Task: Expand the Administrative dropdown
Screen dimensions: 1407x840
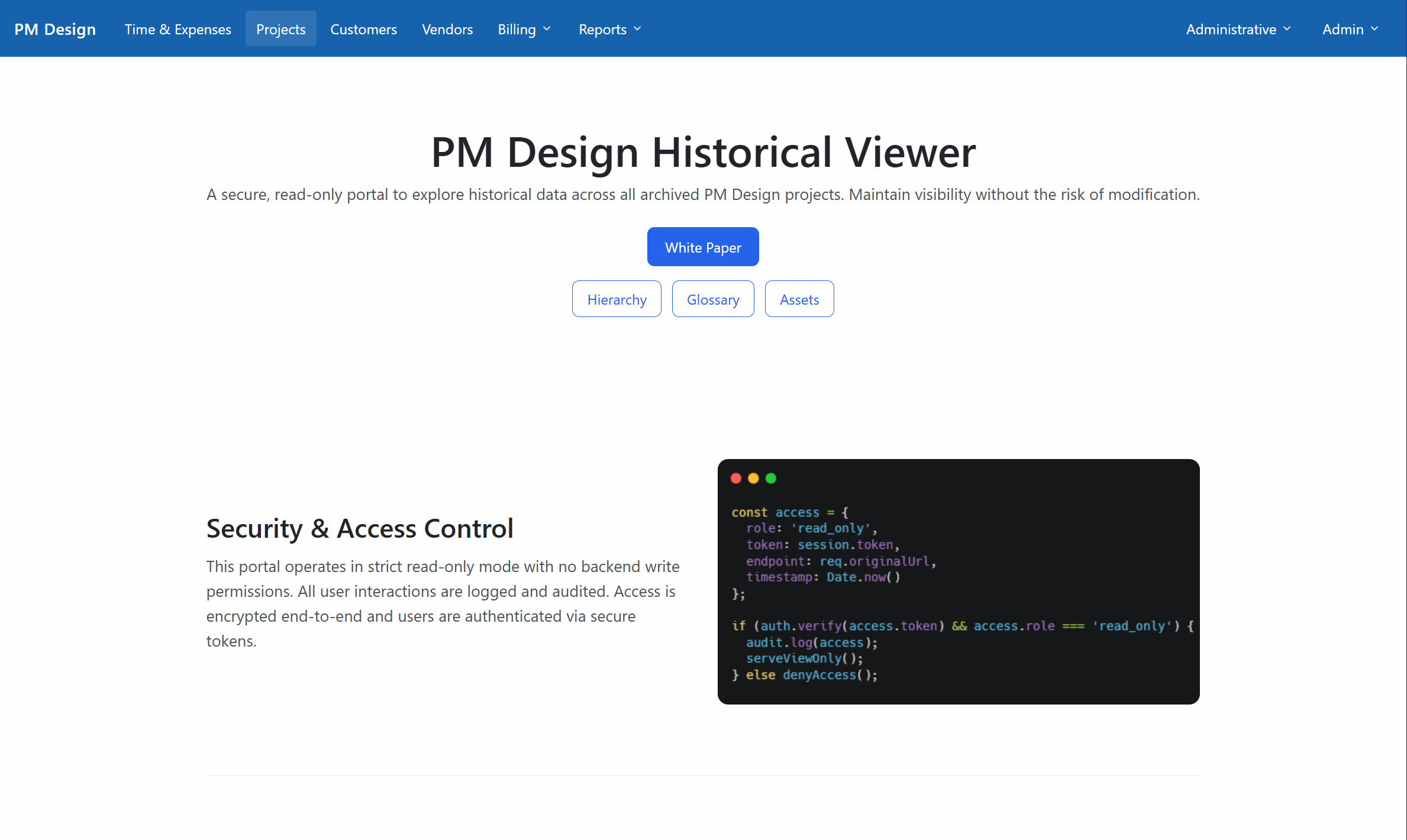Action: click(x=1287, y=28)
